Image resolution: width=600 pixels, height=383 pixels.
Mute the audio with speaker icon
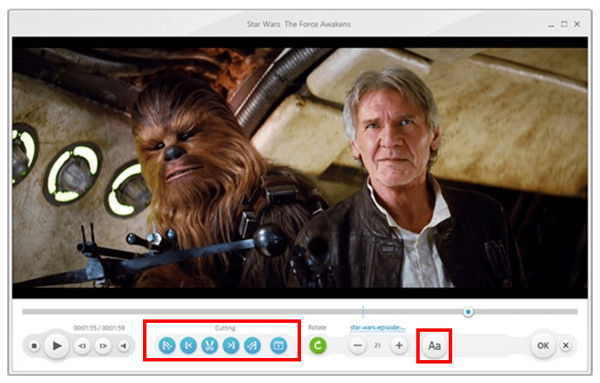[x=123, y=346]
